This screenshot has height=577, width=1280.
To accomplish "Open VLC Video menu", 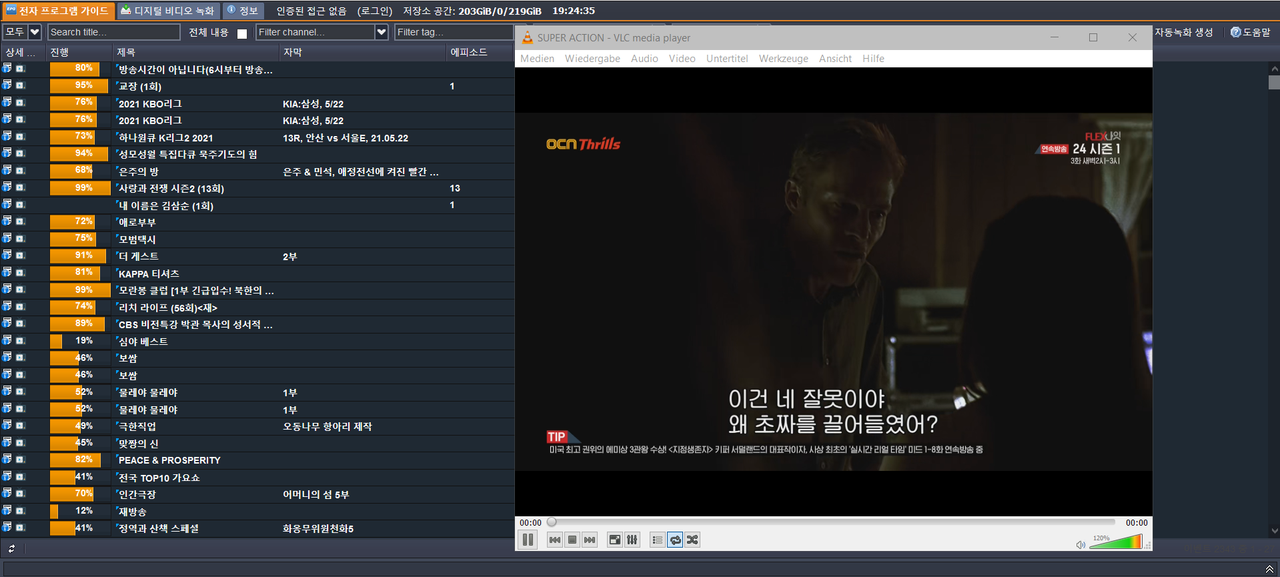I will 682,59.
